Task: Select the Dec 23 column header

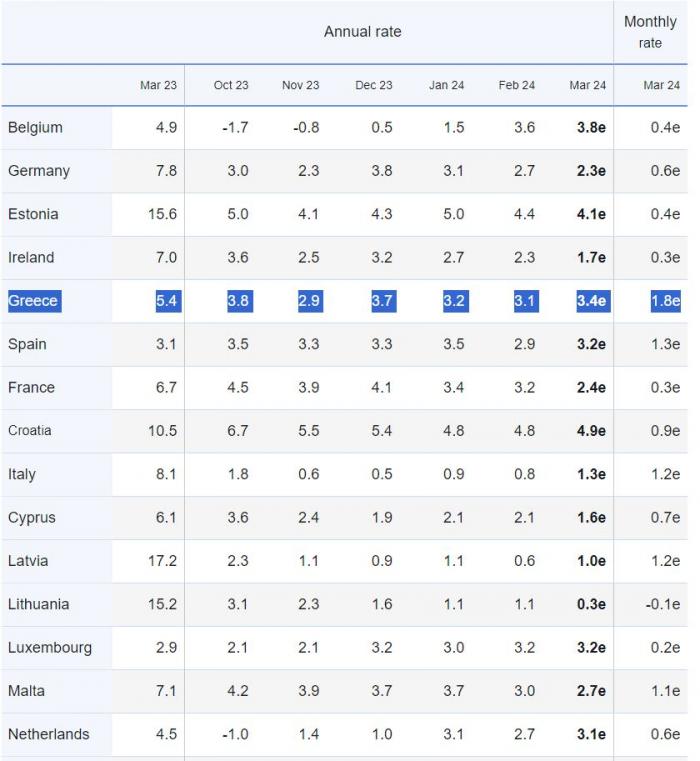Action: (374, 86)
